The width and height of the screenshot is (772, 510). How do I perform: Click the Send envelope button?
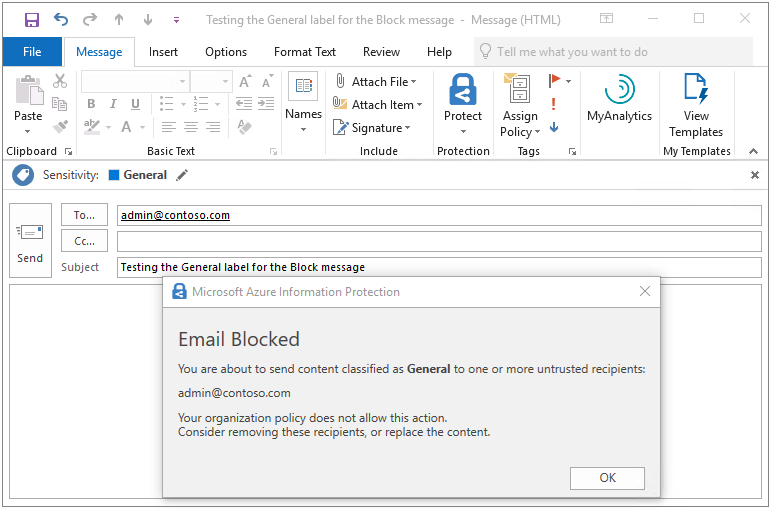(30, 241)
